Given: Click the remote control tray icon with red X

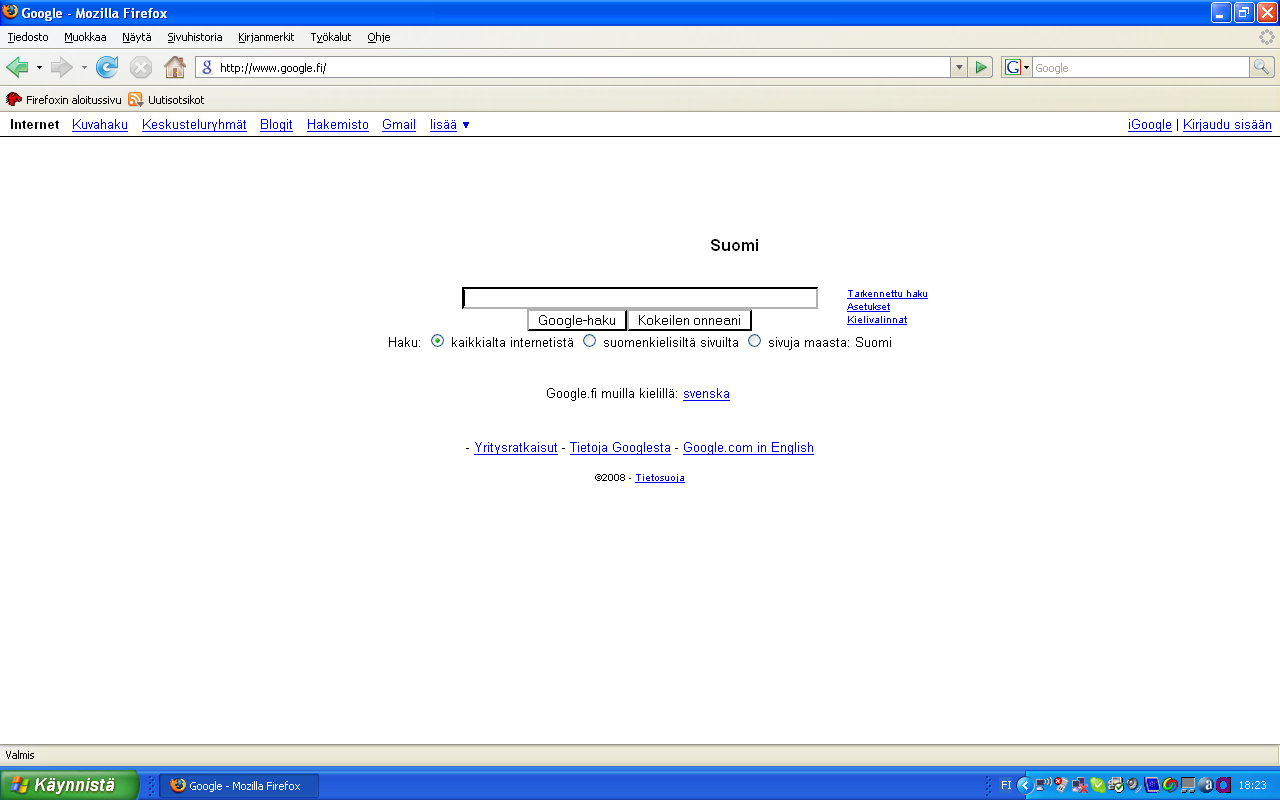Looking at the screenshot, I should pyautogui.click(x=1061, y=785).
